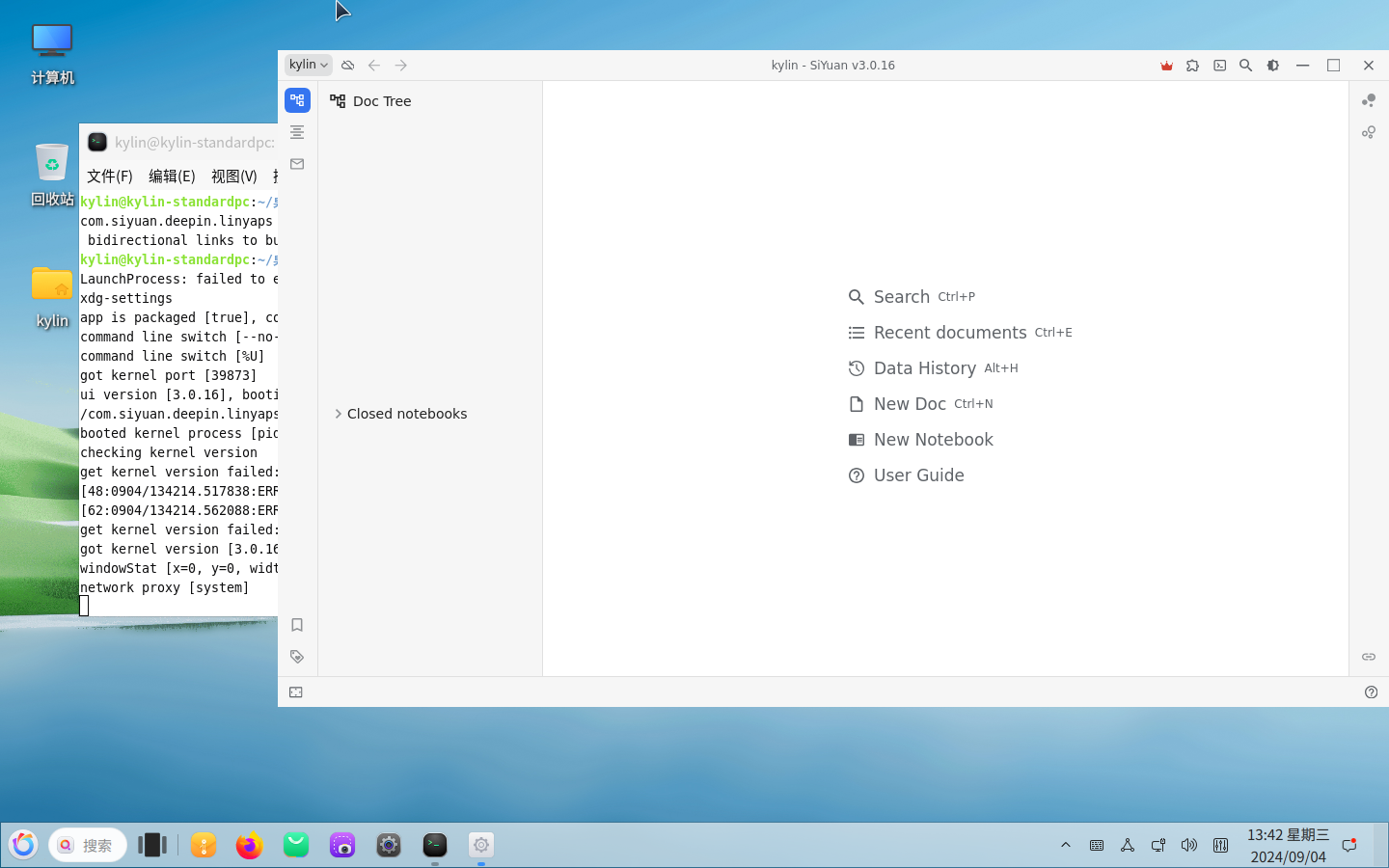Expand the system tray hidden icons arrow
The width and height of the screenshot is (1389, 868).
[1066, 845]
